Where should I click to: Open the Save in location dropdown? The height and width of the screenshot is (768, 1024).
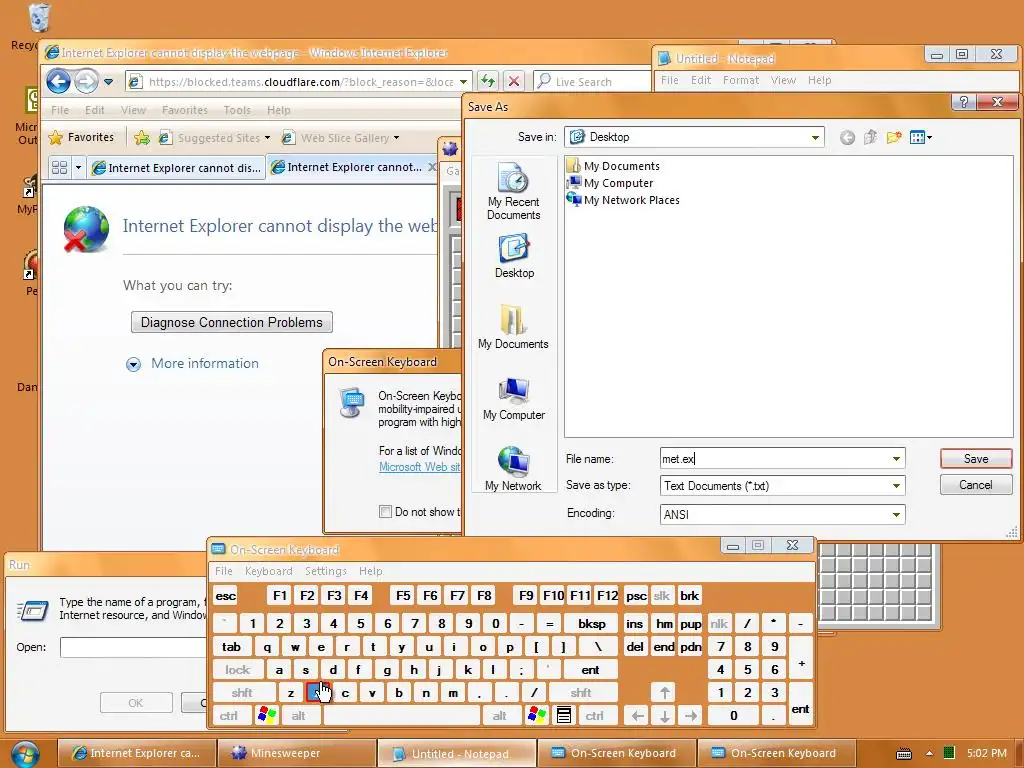(x=815, y=137)
